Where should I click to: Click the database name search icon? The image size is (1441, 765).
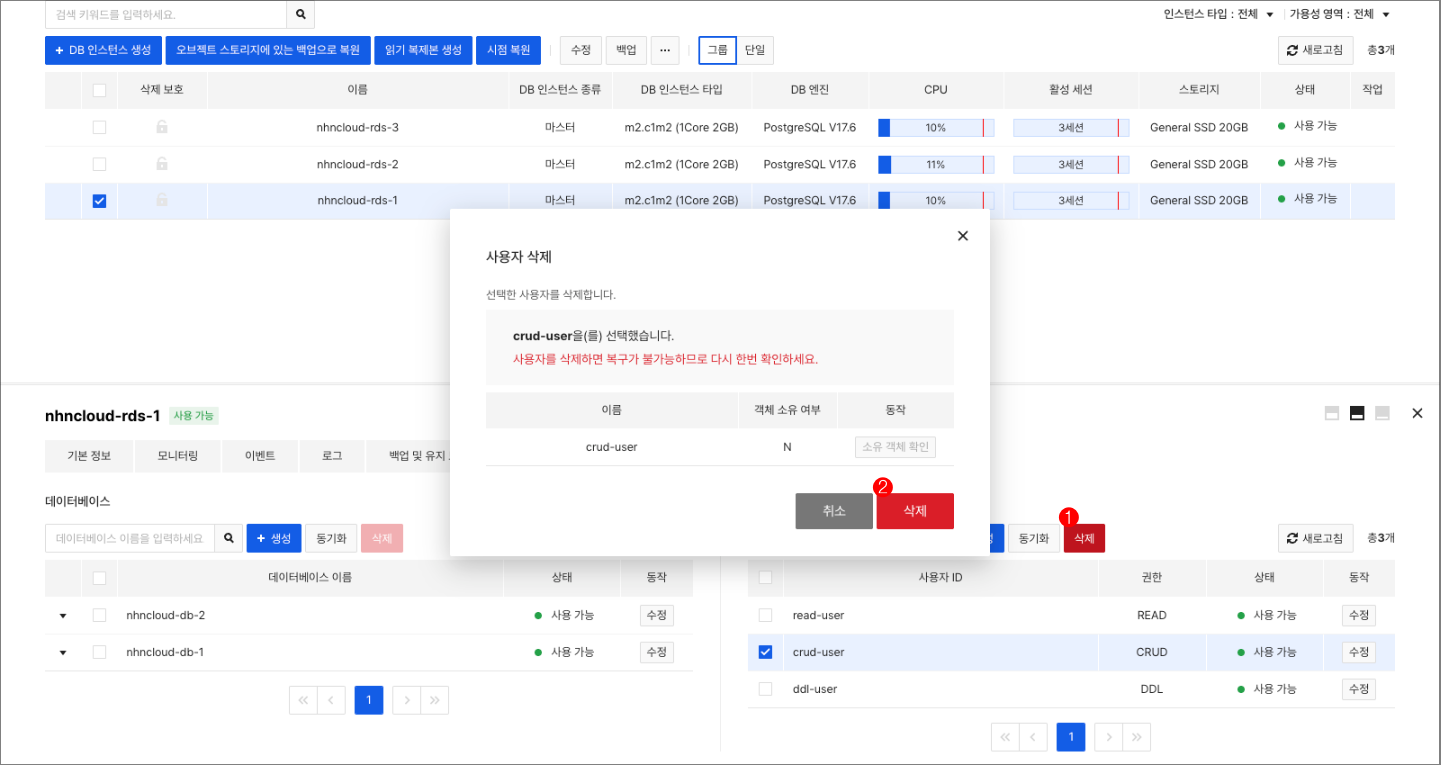coord(228,537)
